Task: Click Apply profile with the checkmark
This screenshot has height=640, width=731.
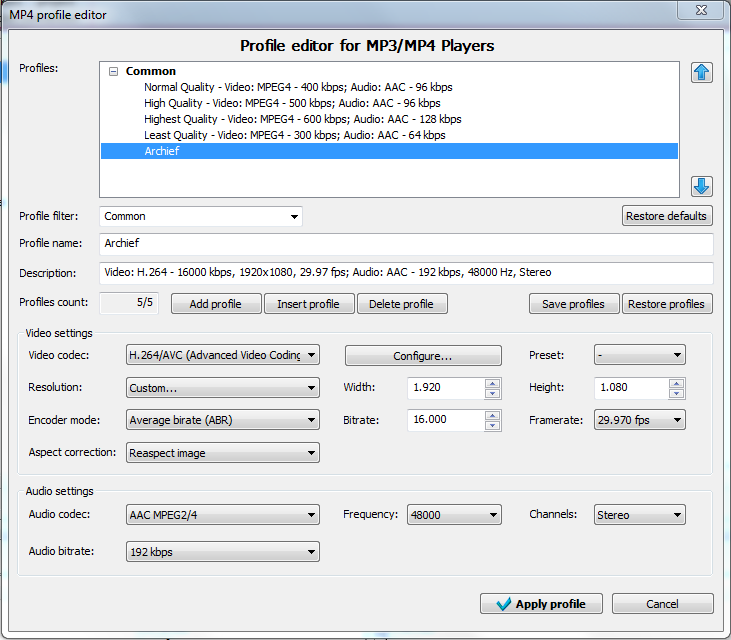Action: point(540,604)
